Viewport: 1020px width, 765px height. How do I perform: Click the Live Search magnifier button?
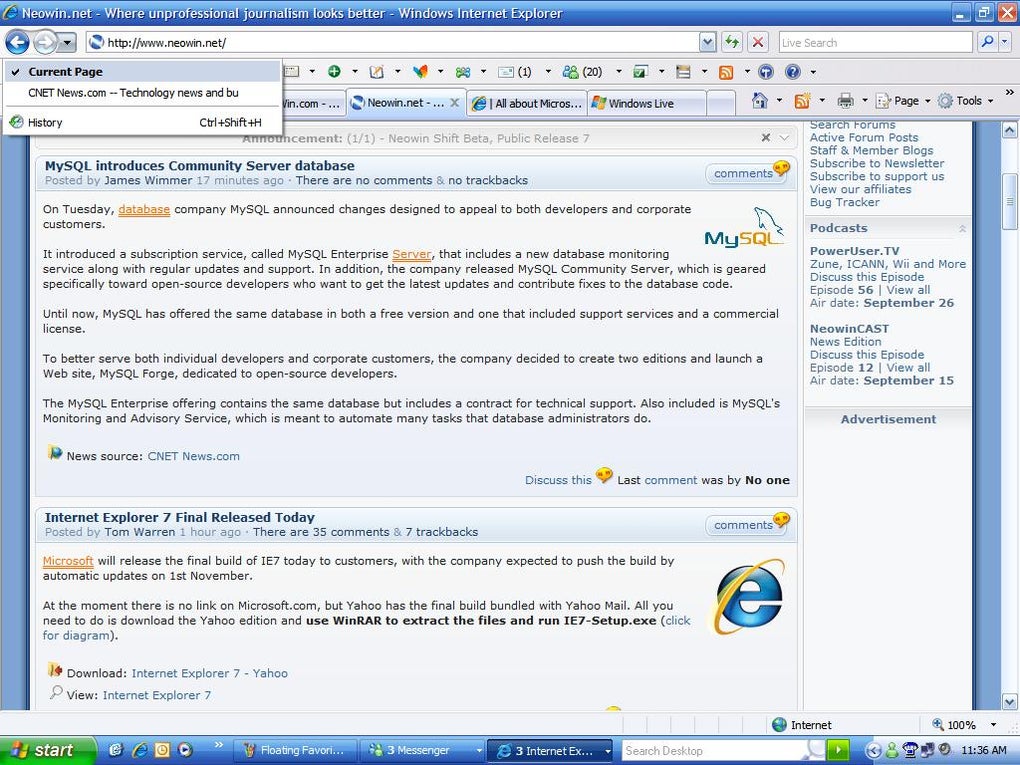coord(987,42)
